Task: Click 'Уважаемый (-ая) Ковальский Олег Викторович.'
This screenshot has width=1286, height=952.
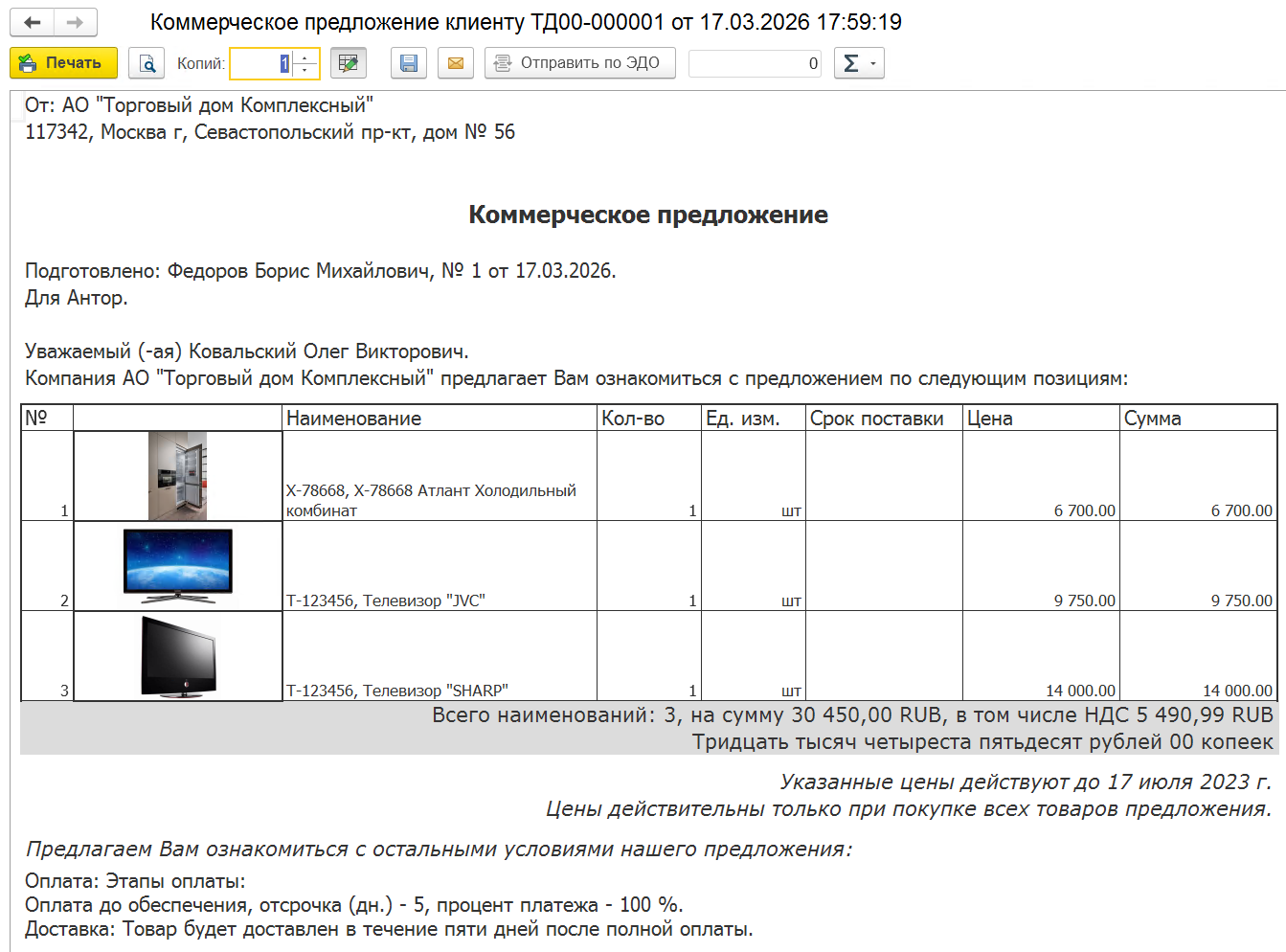Action: [x=247, y=351]
